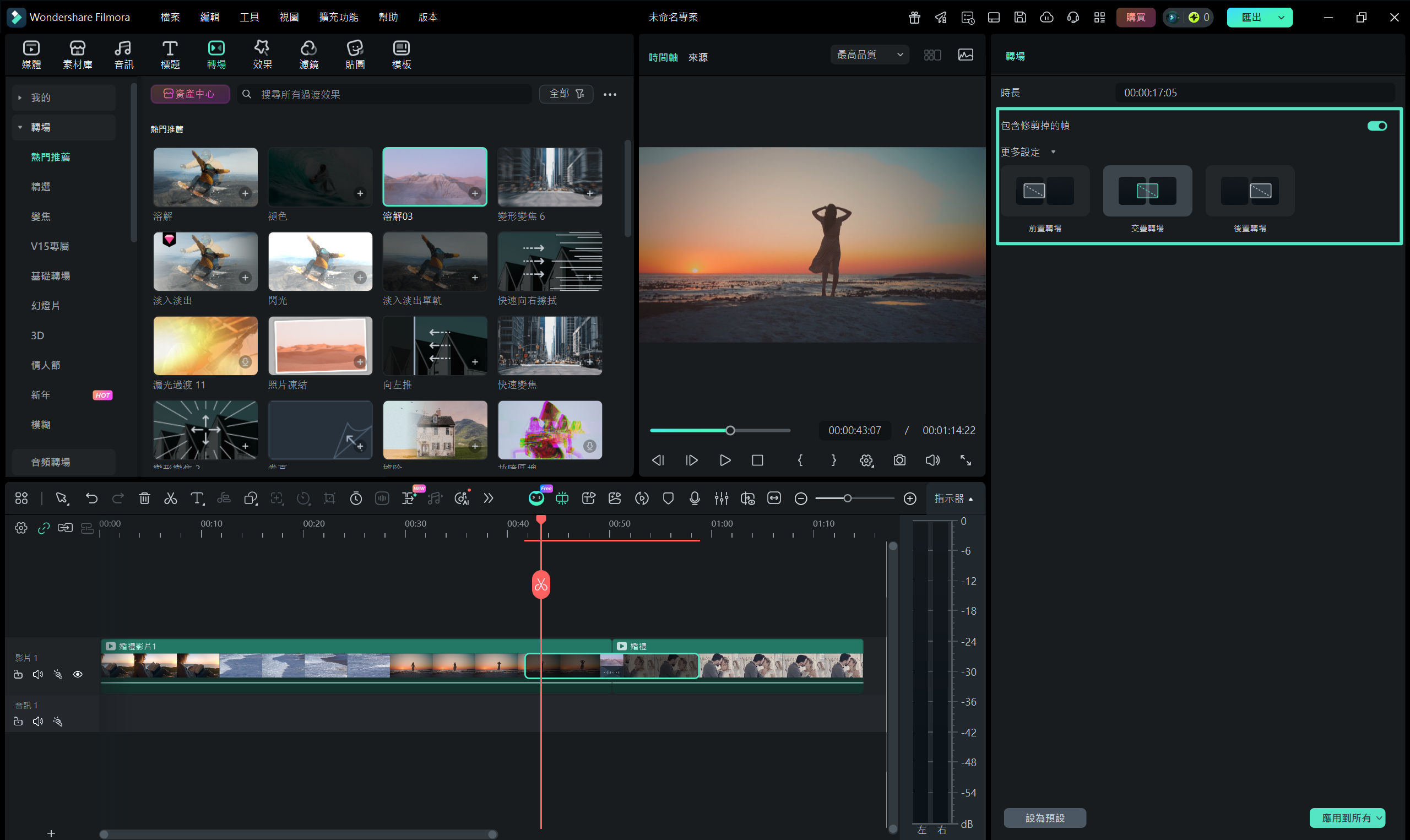Toggle 包含修剪掉的幀 switch off

pyautogui.click(x=1376, y=126)
